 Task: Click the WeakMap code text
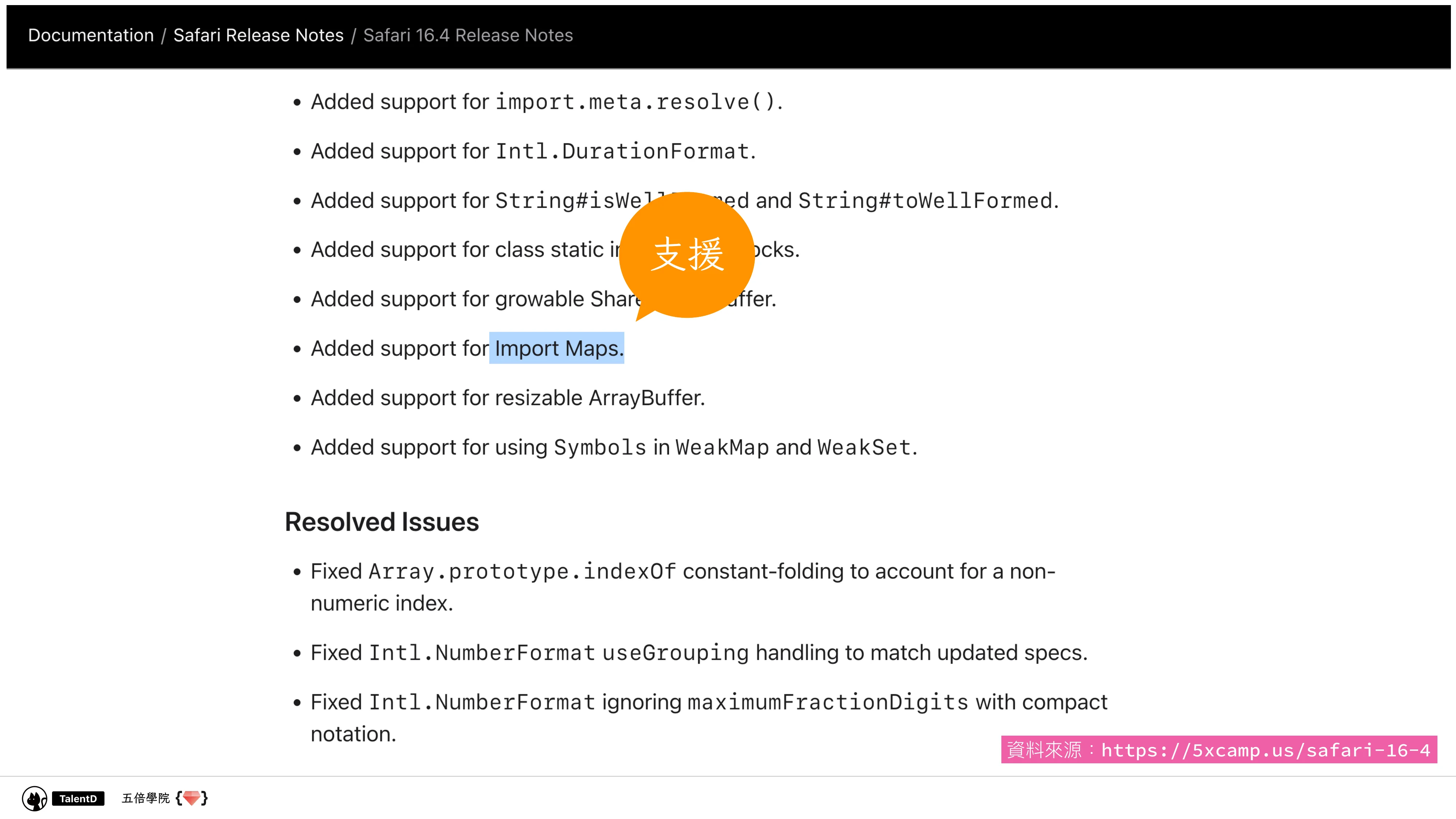point(722,448)
